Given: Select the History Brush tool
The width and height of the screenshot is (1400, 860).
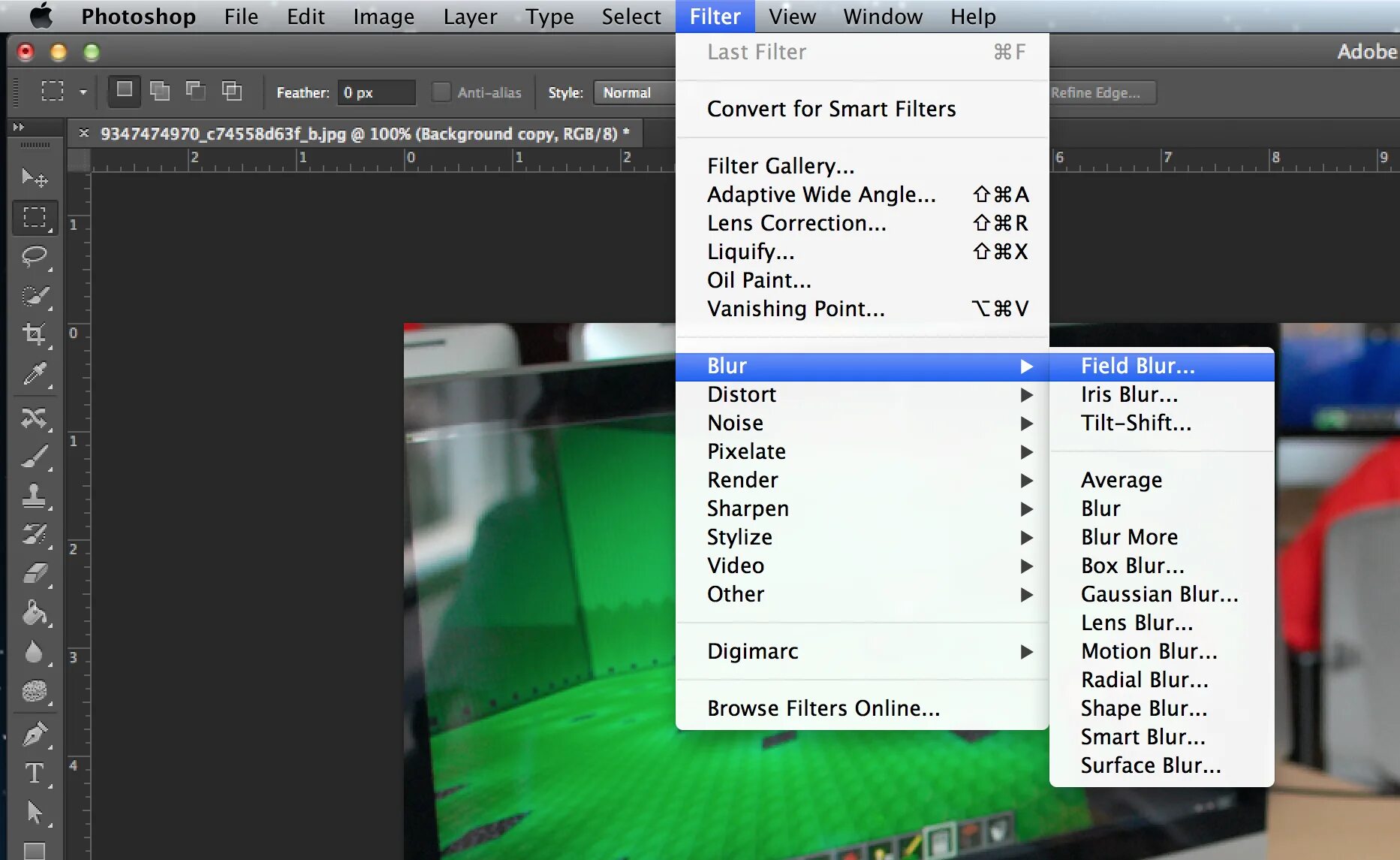Looking at the screenshot, I should coord(34,535).
